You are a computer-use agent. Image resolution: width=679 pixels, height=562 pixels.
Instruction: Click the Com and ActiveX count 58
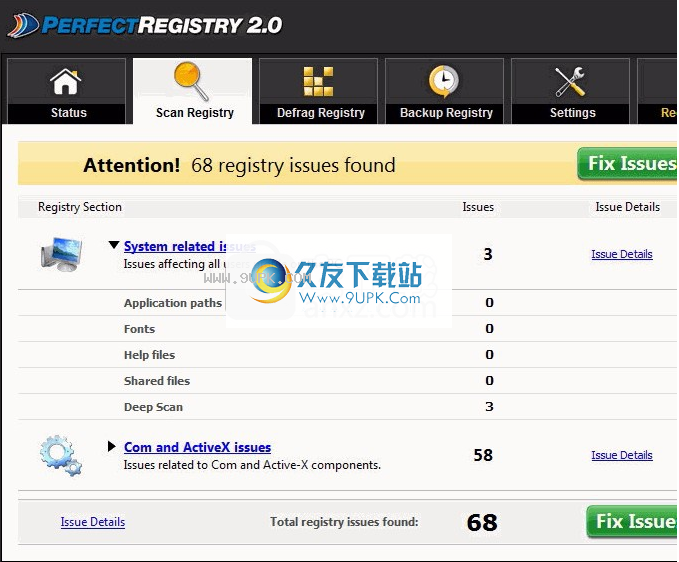click(483, 455)
